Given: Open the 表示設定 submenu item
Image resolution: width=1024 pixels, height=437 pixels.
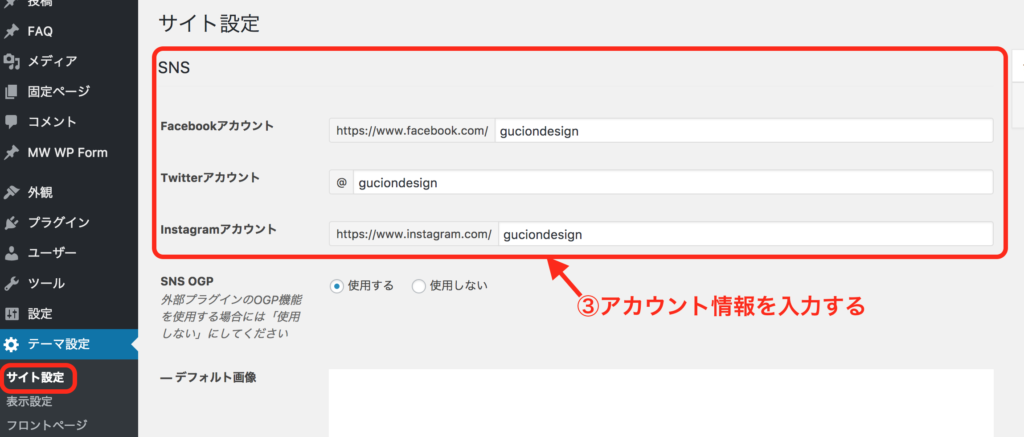Looking at the screenshot, I should [x=30, y=402].
